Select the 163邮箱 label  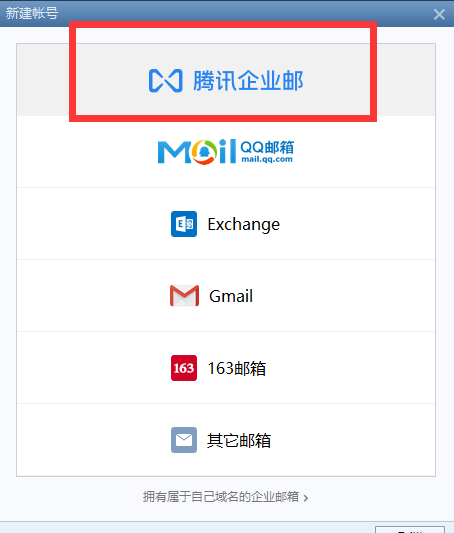pos(237,368)
